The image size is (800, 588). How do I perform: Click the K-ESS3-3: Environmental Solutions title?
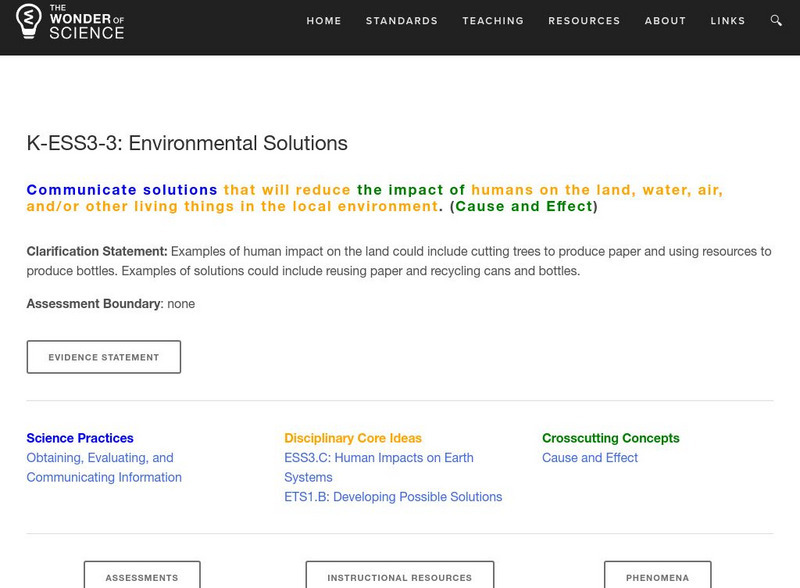click(187, 143)
